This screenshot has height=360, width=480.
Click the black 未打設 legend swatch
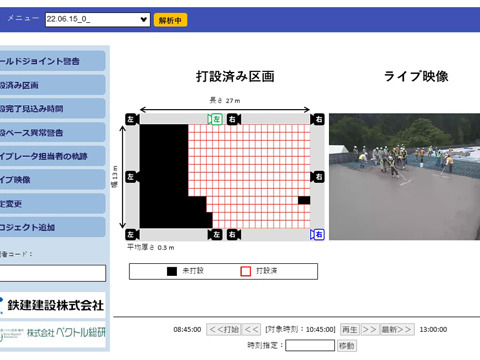(x=172, y=271)
